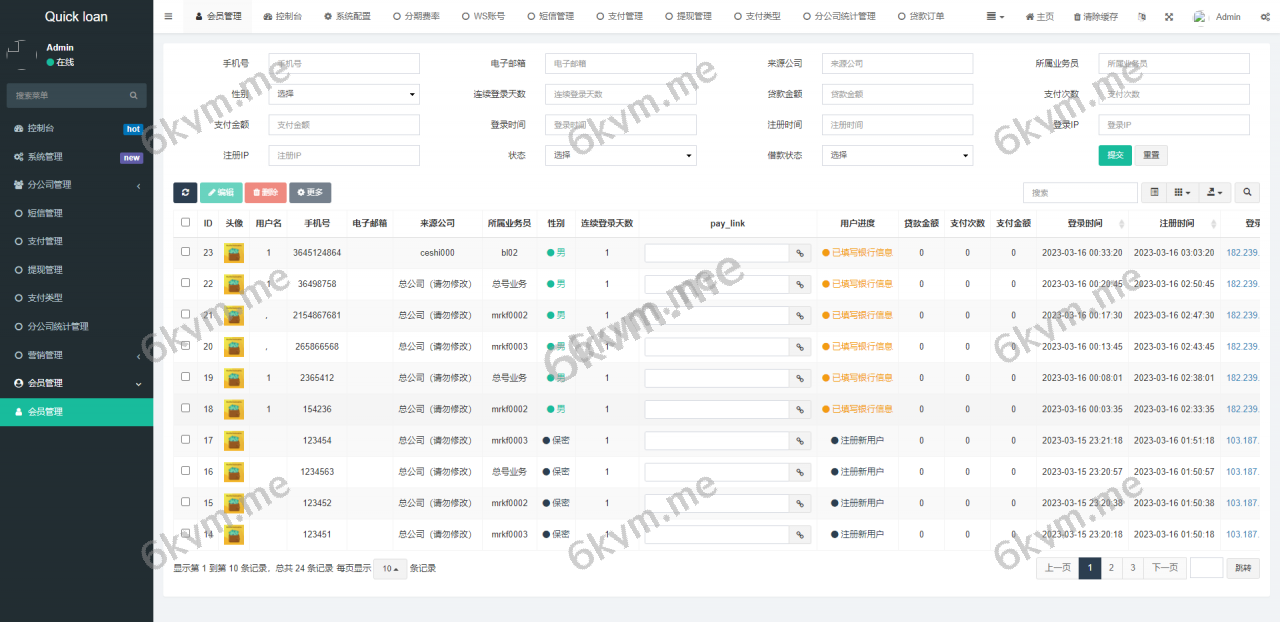Image resolution: width=1280 pixels, height=622 pixels.
Task: Click the 提交 submit button
Action: pos(1115,155)
